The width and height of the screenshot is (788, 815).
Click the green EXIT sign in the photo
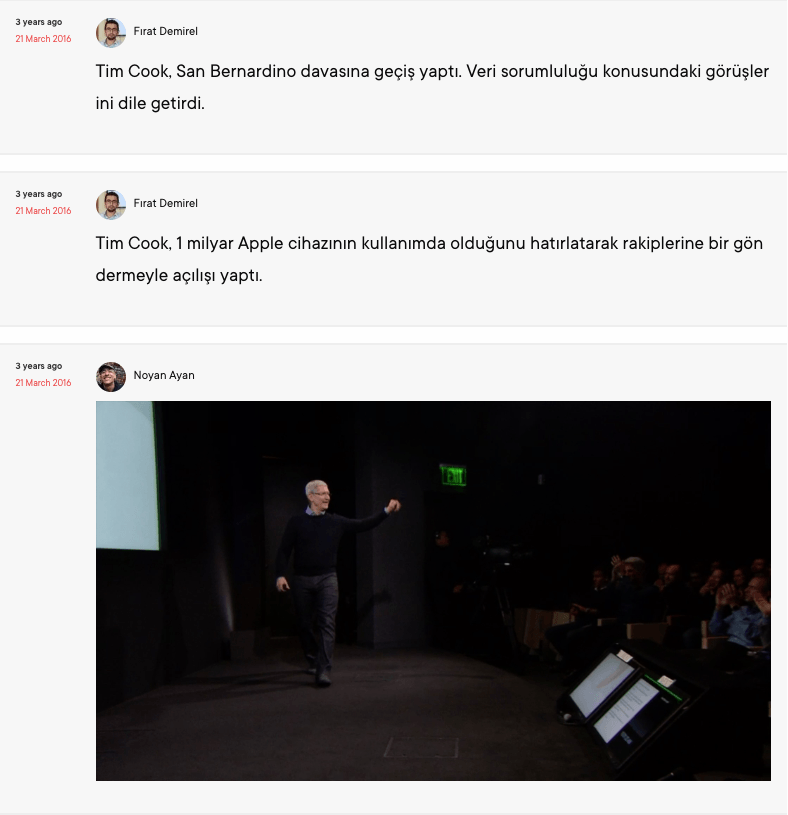click(x=453, y=475)
